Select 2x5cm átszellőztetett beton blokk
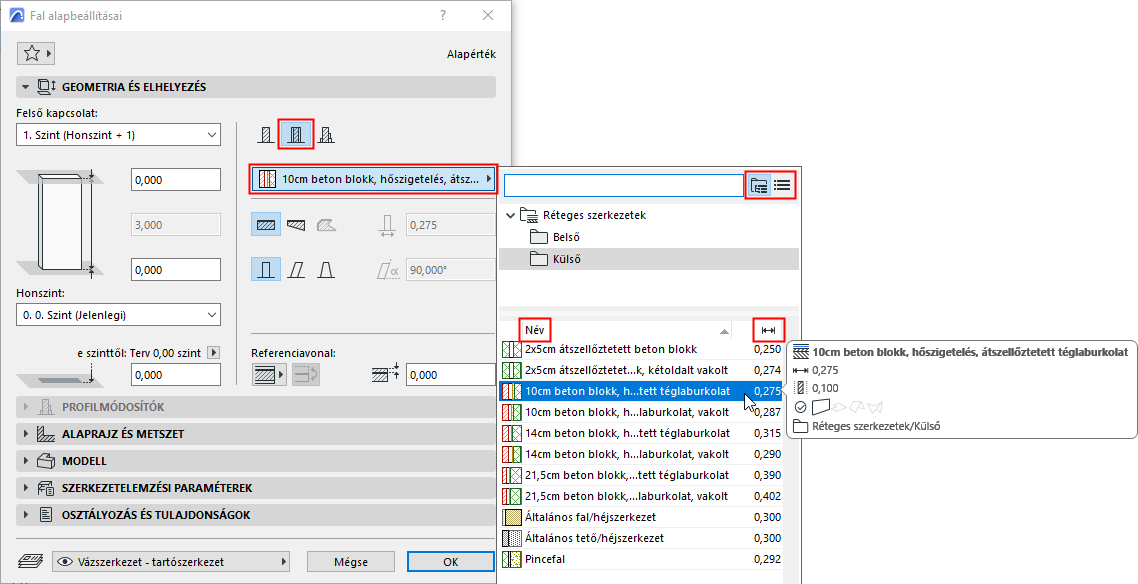The width and height of the screenshot is (1138, 584). (642, 350)
